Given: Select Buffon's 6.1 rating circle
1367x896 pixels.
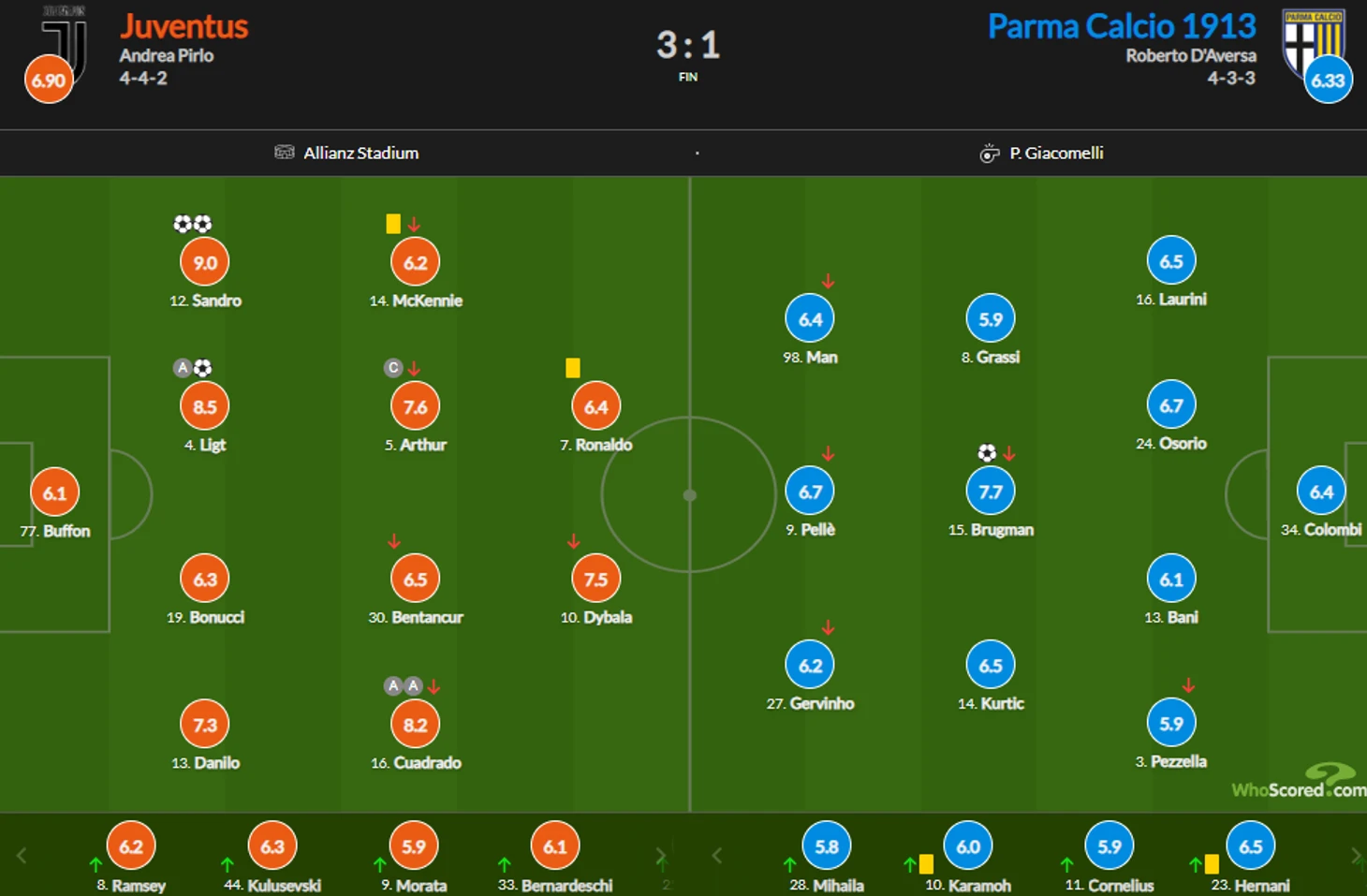Looking at the screenshot, I should [54, 492].
